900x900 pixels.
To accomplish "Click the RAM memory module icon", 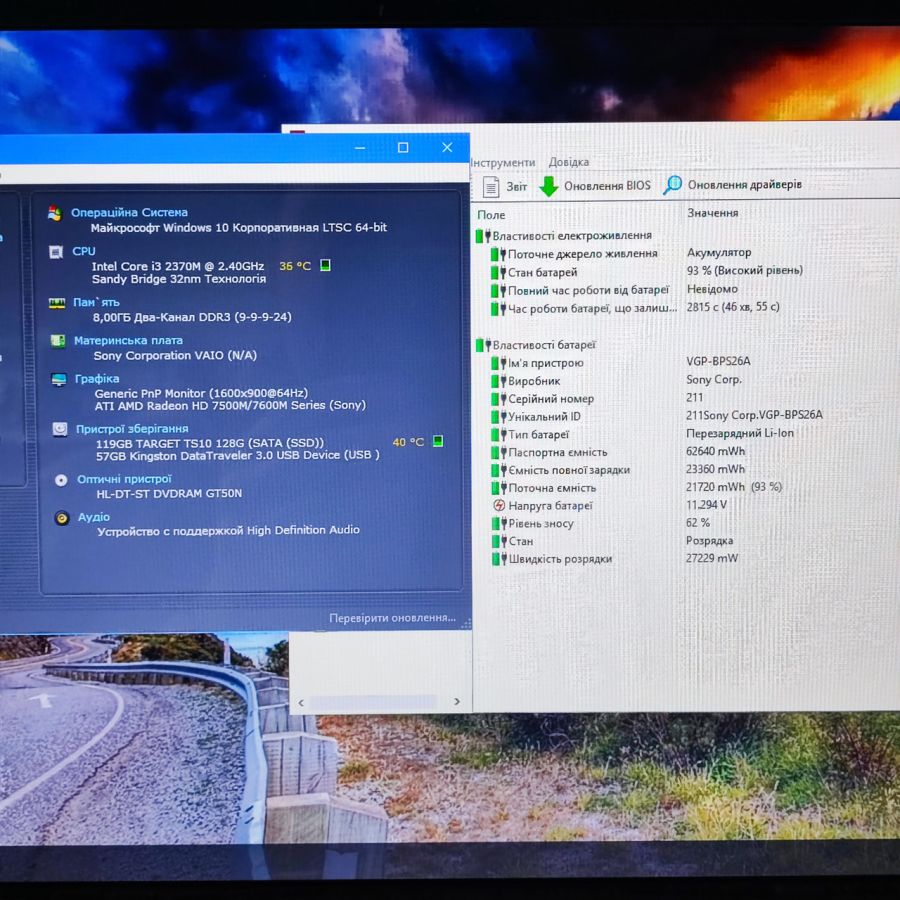I will pos(57,303).
